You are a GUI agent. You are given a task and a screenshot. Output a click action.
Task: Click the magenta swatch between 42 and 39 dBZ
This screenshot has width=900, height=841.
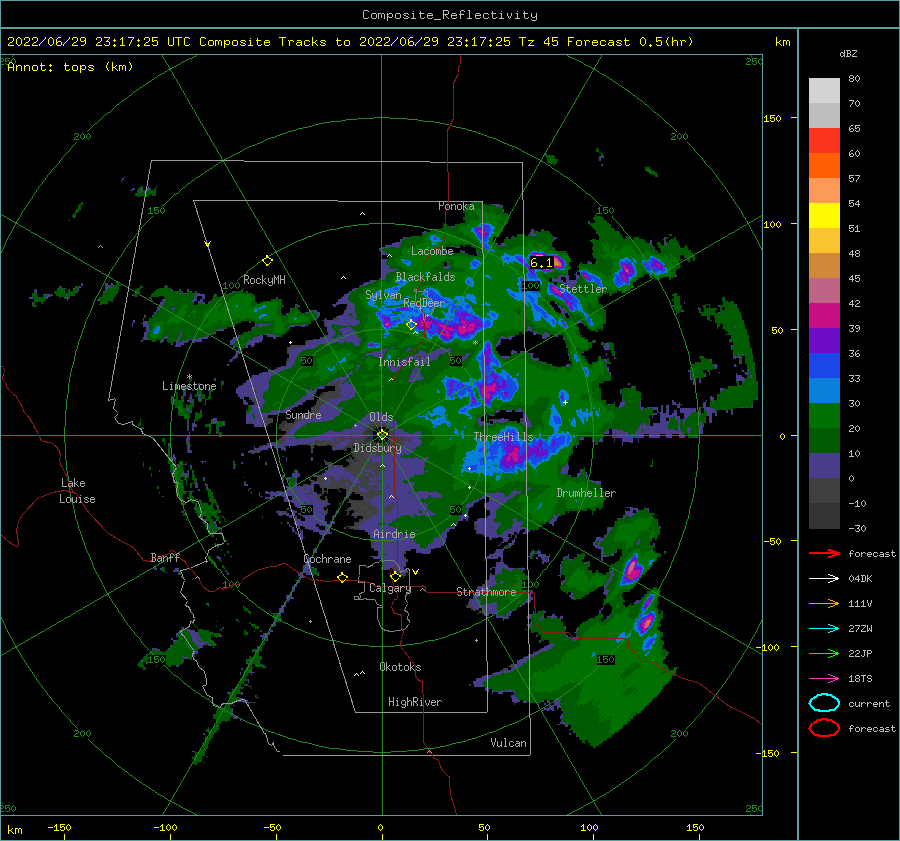(824, 316)
